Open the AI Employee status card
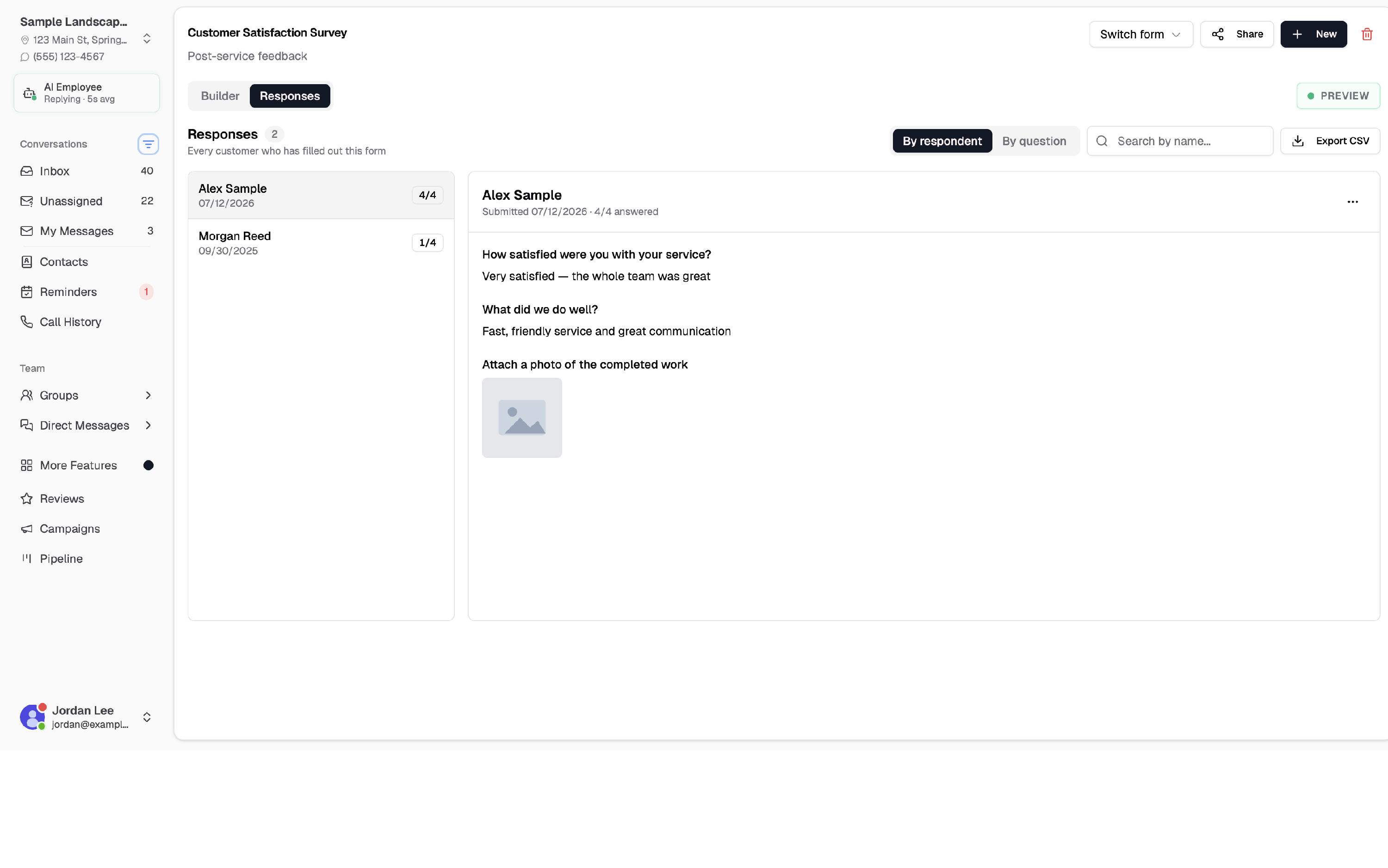This screenshot has height=868, width=1388. tap(87, 93)
